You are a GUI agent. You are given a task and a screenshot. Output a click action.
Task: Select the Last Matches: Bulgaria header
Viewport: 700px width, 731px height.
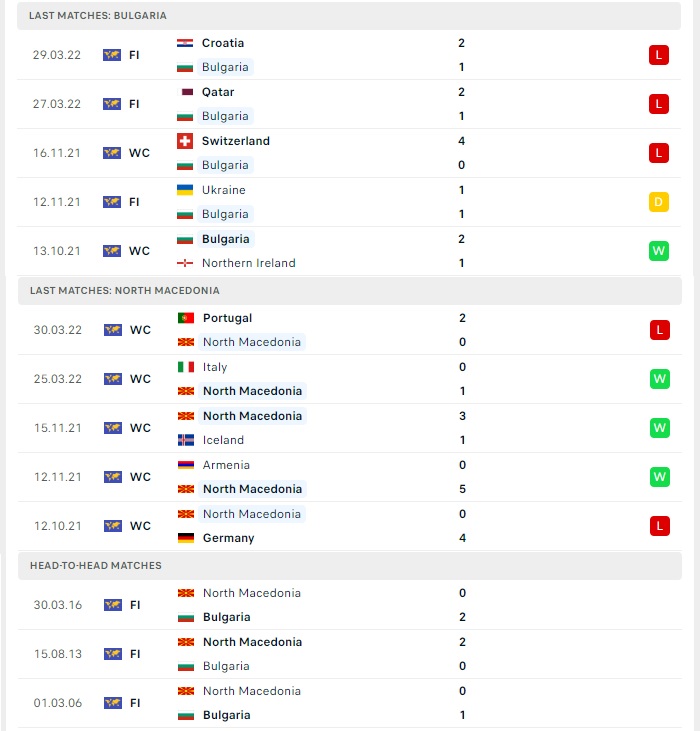pyautogui.click(x=349, y=16)
